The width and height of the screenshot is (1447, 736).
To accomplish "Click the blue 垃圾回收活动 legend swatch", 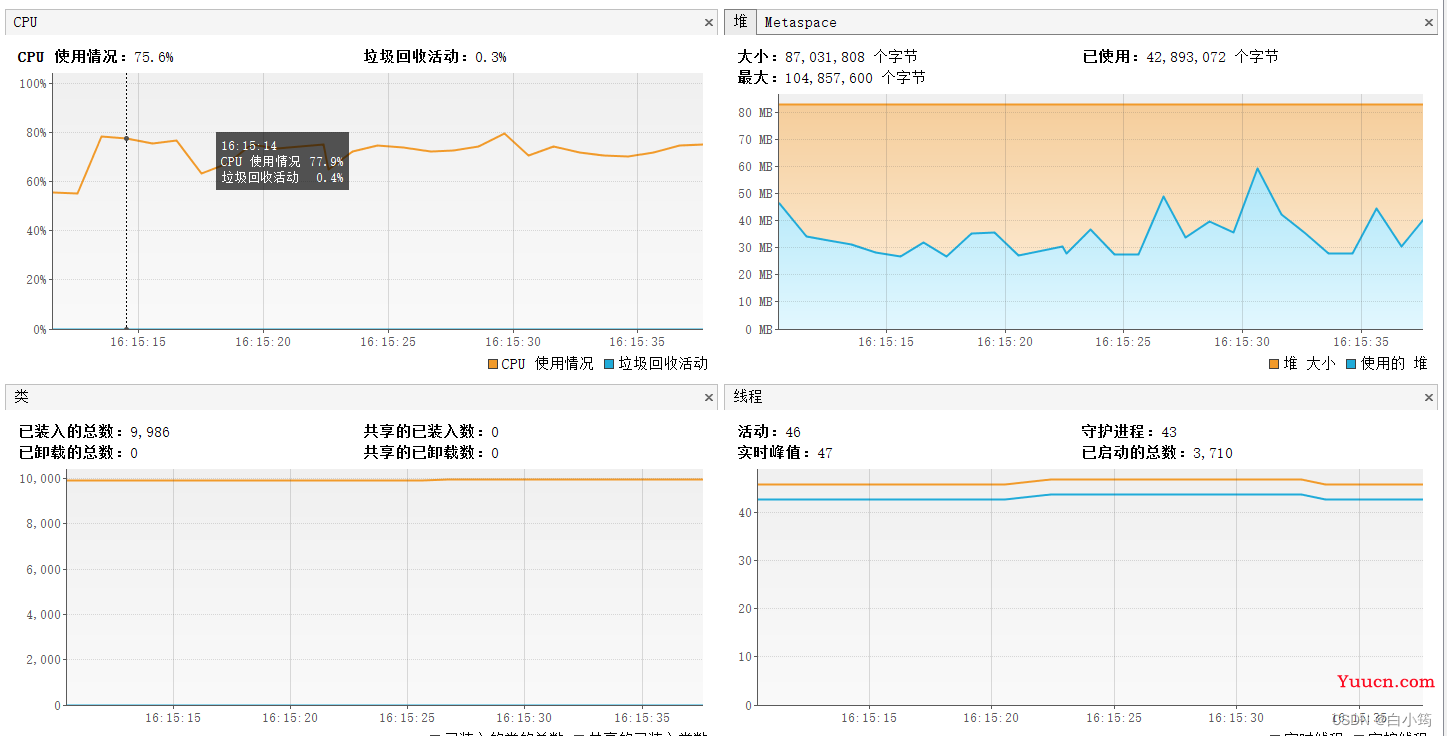I will coord(609,364).
